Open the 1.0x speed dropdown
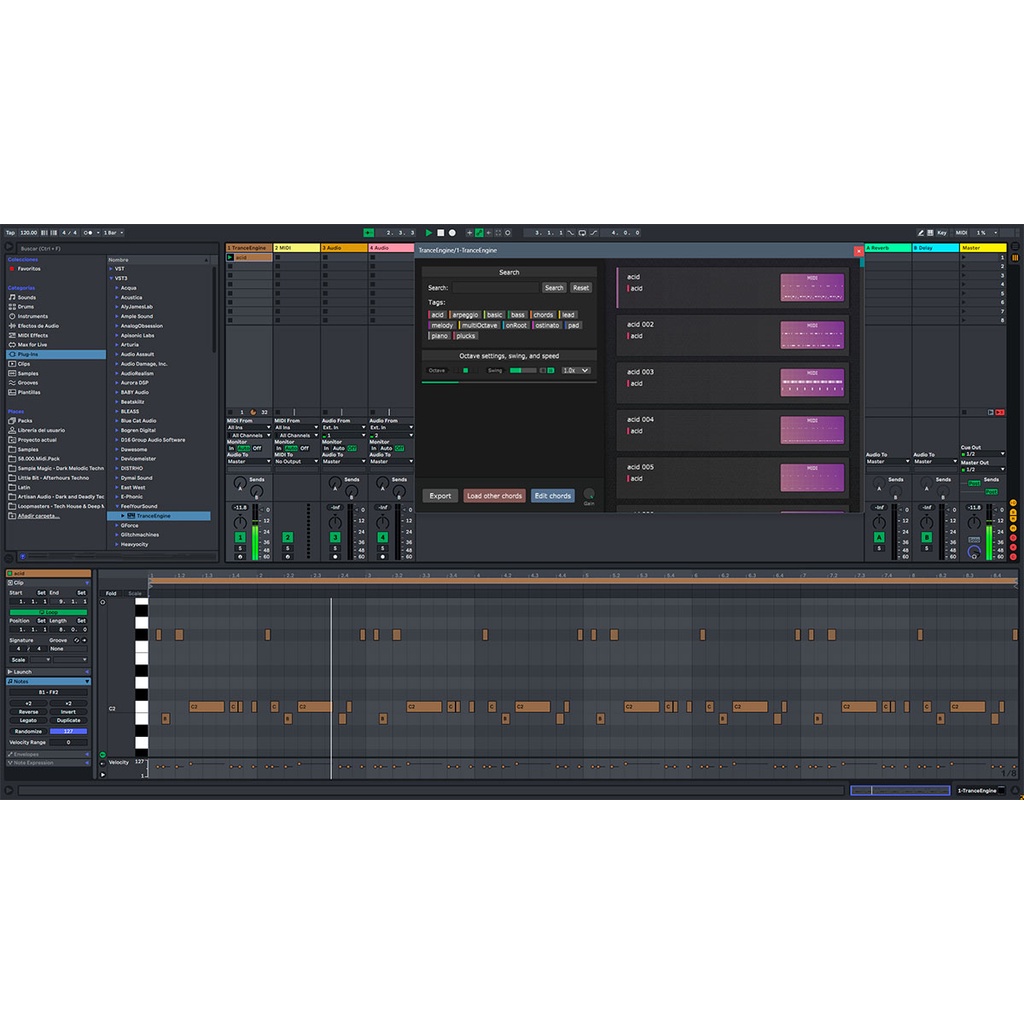 pyautogui.click(x=576, y=371)
